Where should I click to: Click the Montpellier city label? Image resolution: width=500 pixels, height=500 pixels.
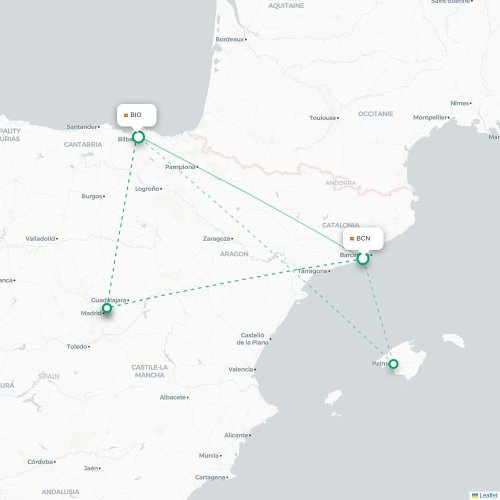coord(430,117)
